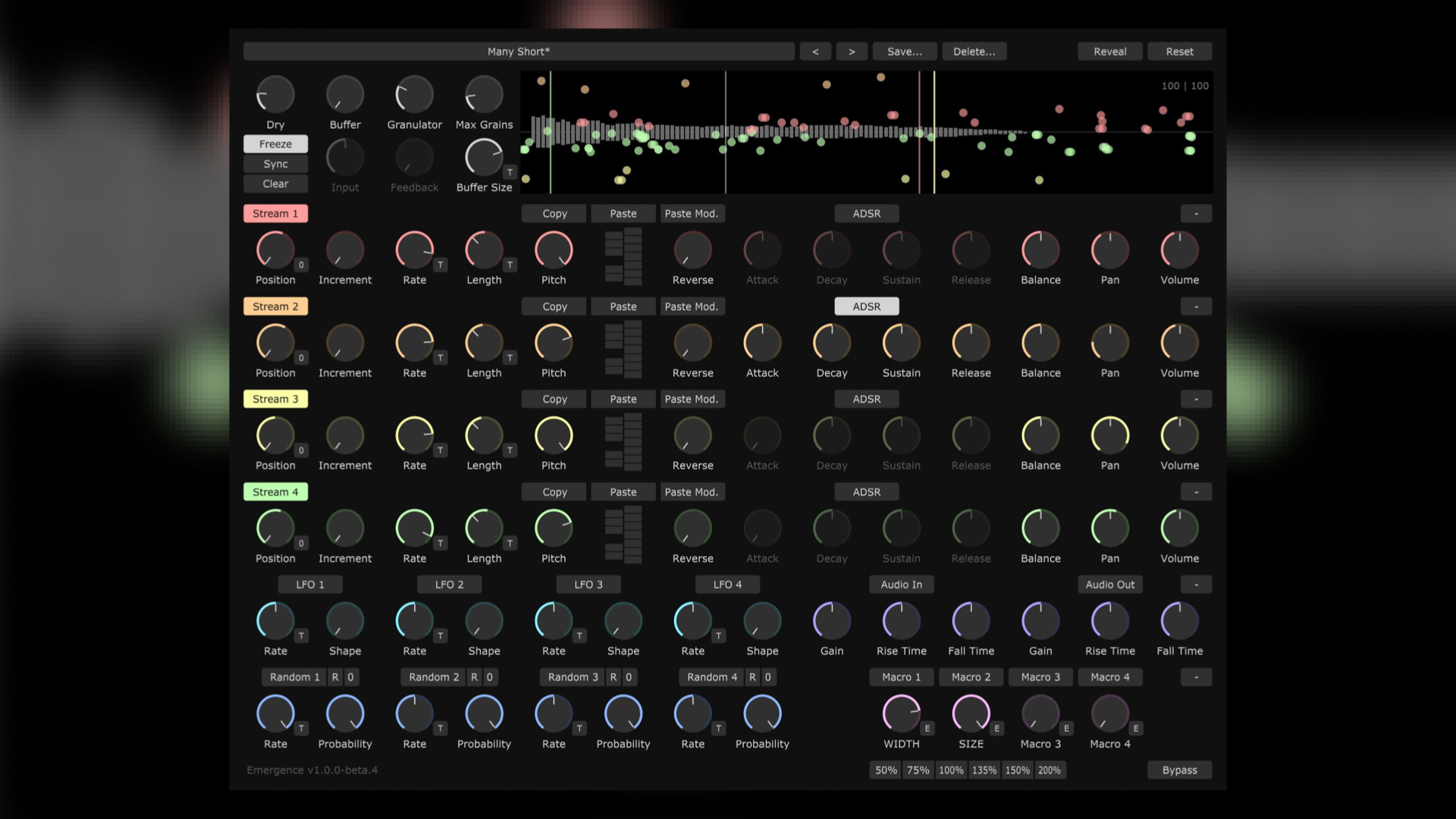Image resolution: width=1456 pixels, height=819 pixels.
Task: Click the E icon beside SIZE macro
Action: click(x=996, y=728)
